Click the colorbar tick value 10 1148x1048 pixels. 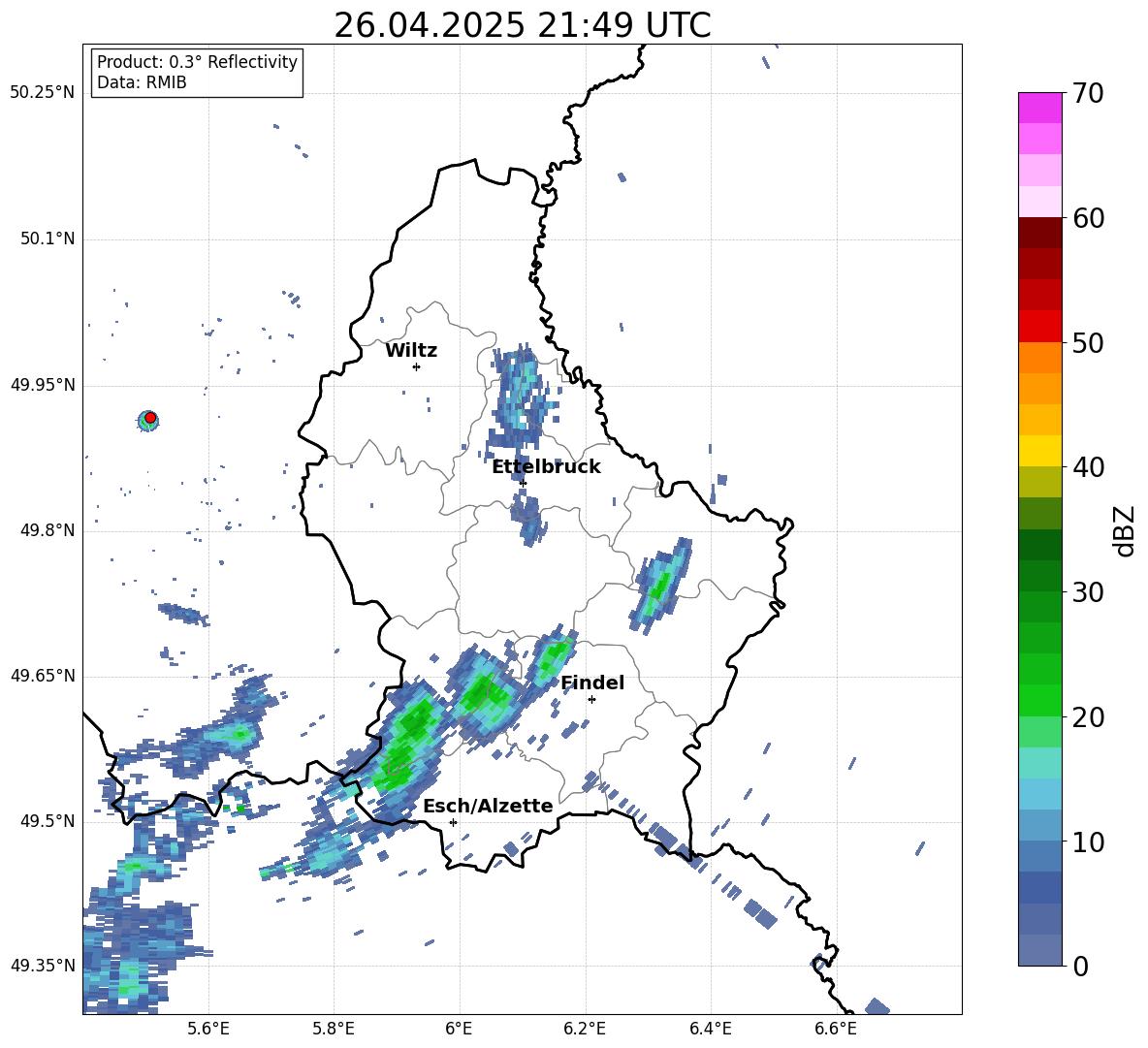(x=1088, y=842)
